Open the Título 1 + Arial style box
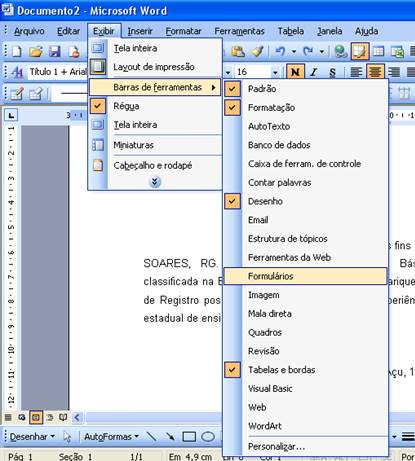The image size is (415, 461). 57,72
